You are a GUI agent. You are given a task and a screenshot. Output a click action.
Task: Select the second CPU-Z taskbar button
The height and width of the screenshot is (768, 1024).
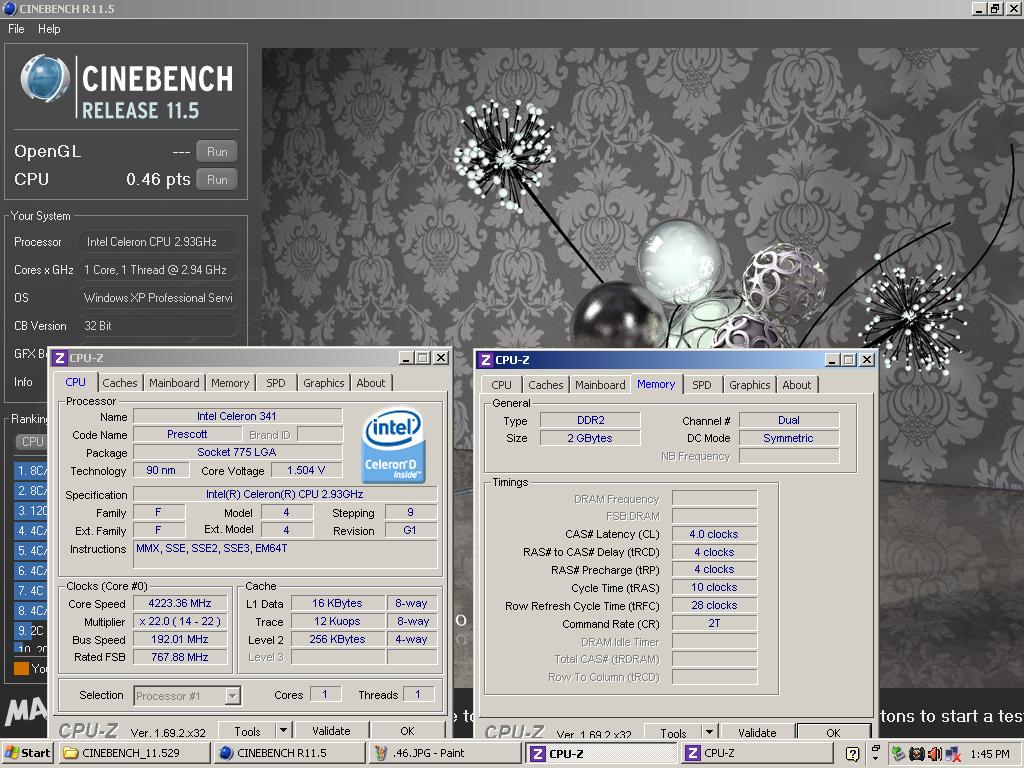pyautogui.click(x=757, y=753)
